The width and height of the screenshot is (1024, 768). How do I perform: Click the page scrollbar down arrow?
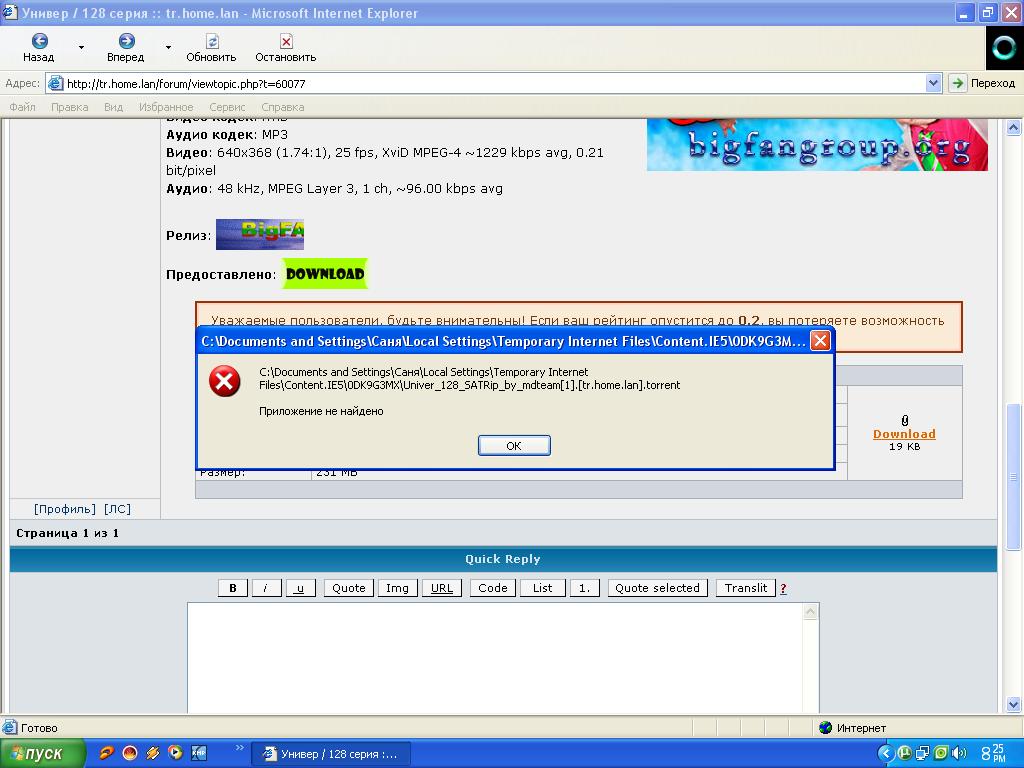[x=1014, y=704]
